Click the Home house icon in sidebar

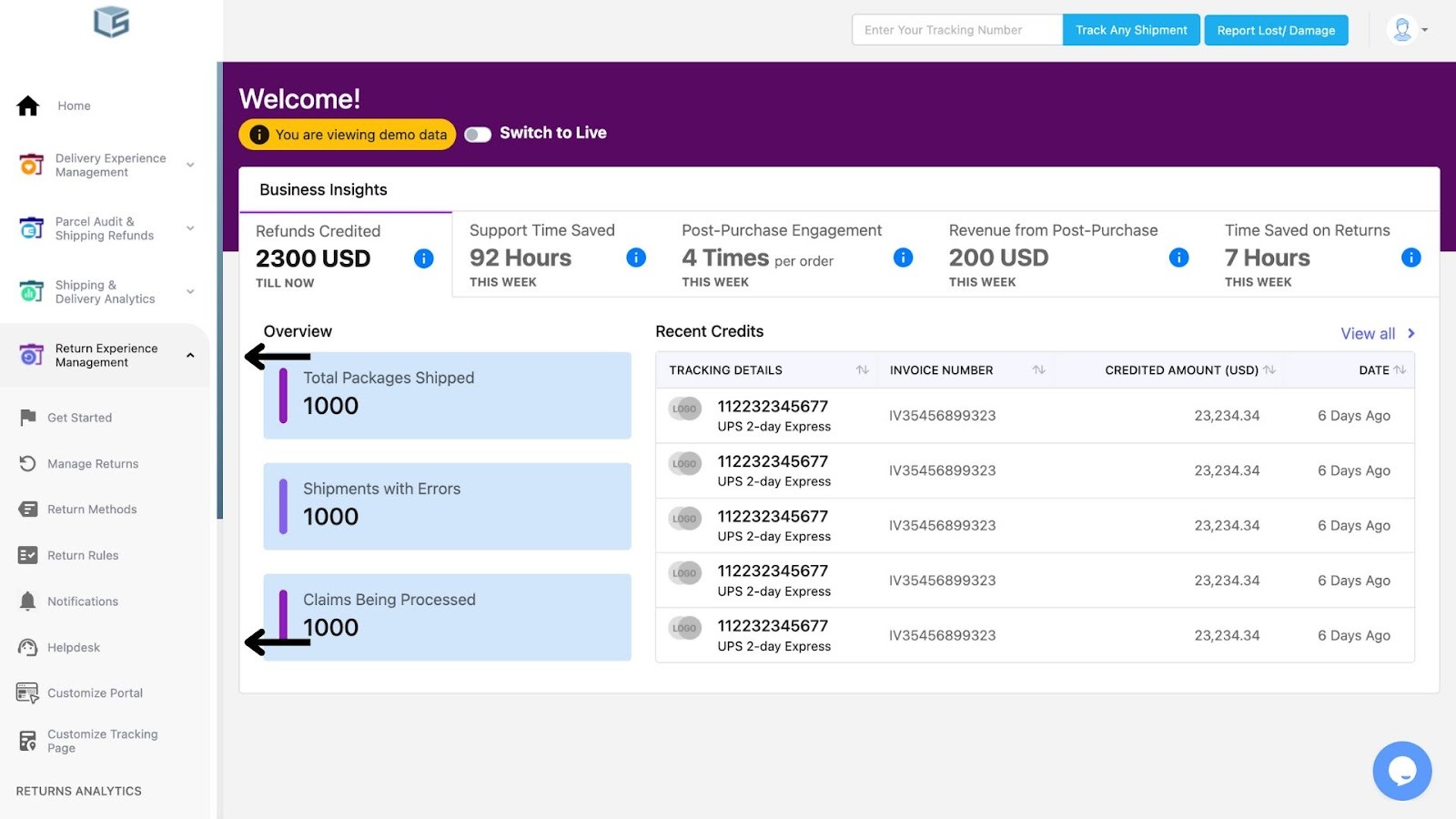(x=28, y=106)
